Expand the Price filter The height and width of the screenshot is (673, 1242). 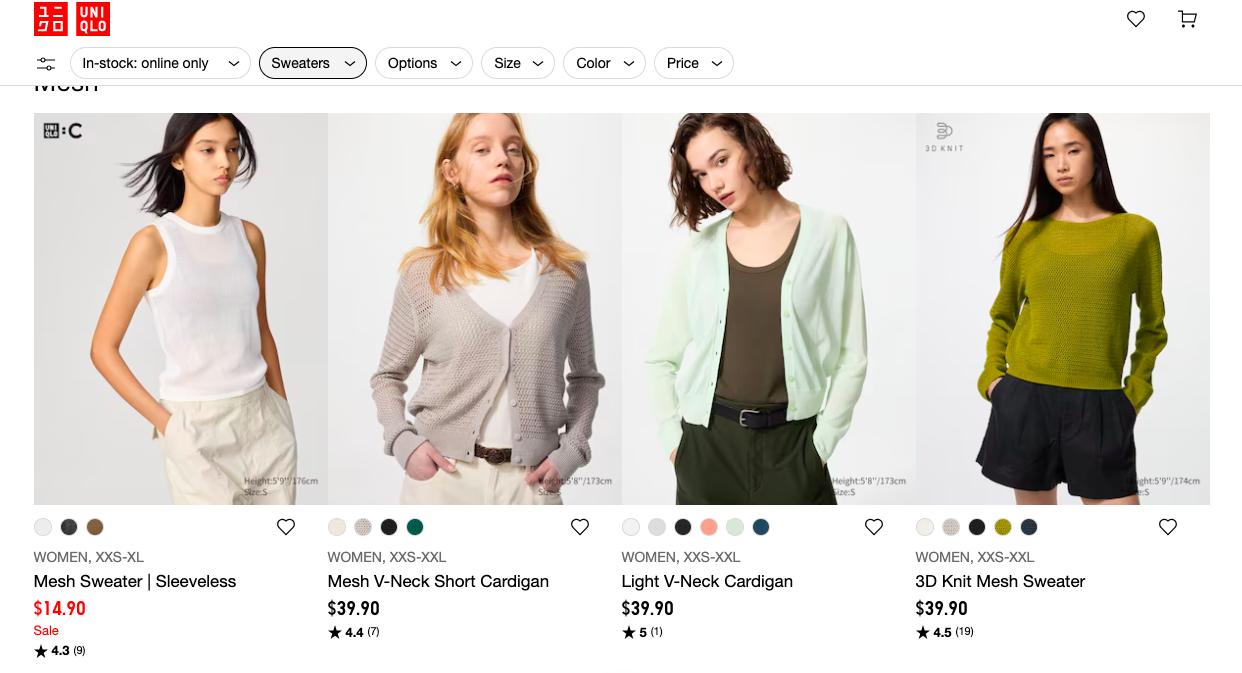click(693, 64)
